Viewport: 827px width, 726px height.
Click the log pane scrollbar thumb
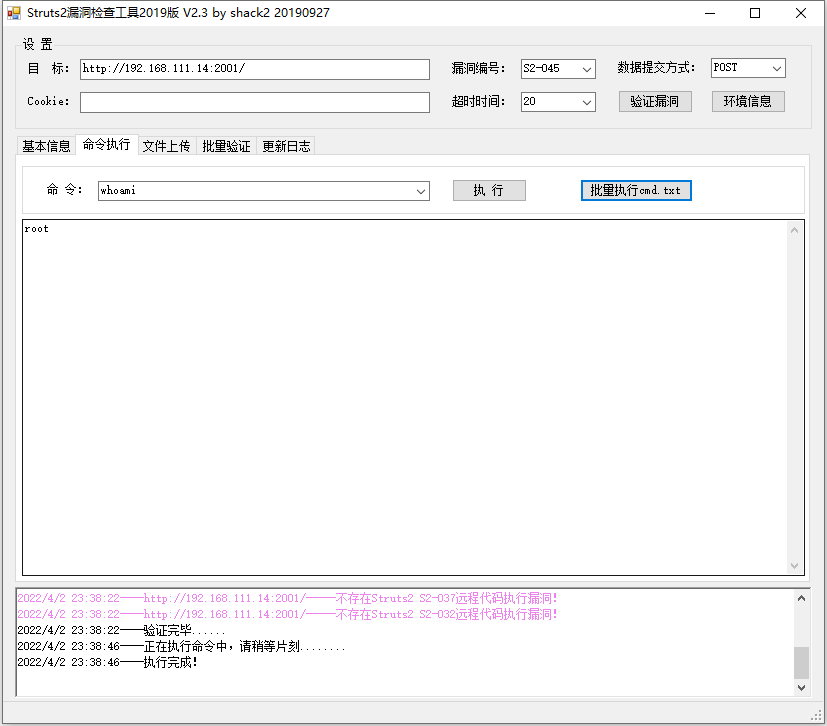click(x=801, y=663)
